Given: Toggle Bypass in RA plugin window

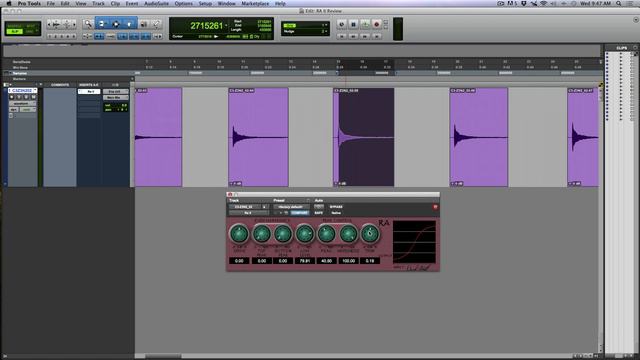Looking at the screenshot, I should click(x=336, y=207).
